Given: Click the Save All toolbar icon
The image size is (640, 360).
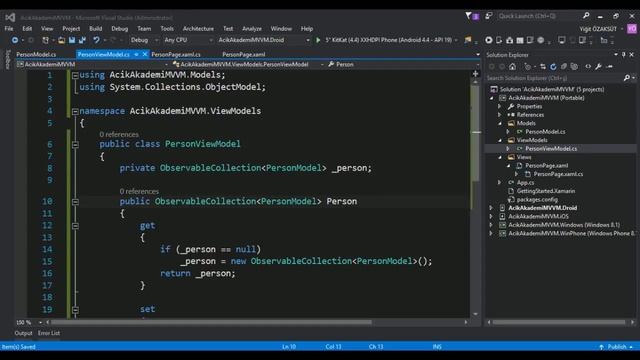Looking at the screenshot, I should (82, 40).
